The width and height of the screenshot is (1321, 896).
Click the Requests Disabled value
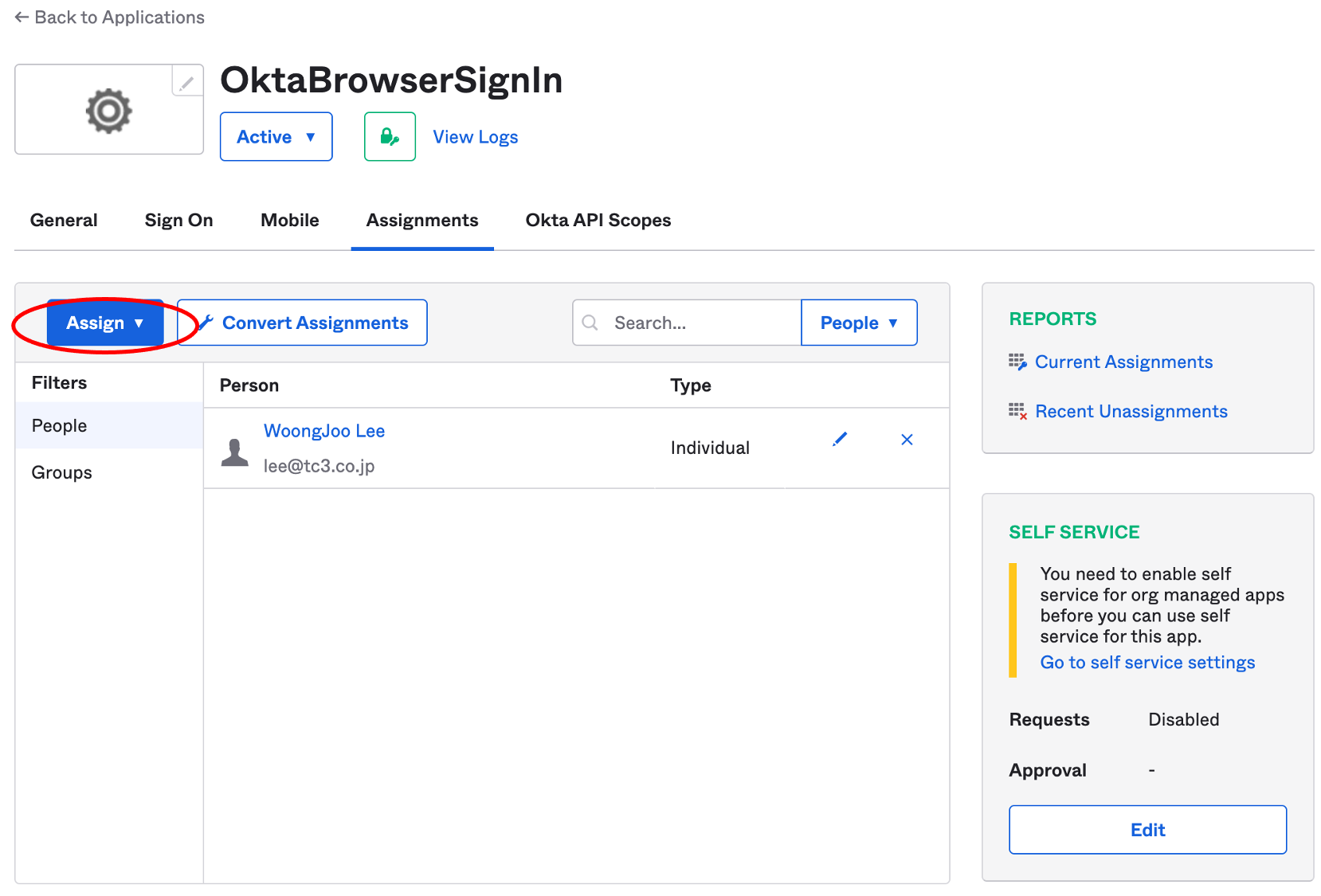tap(1183, 719)
